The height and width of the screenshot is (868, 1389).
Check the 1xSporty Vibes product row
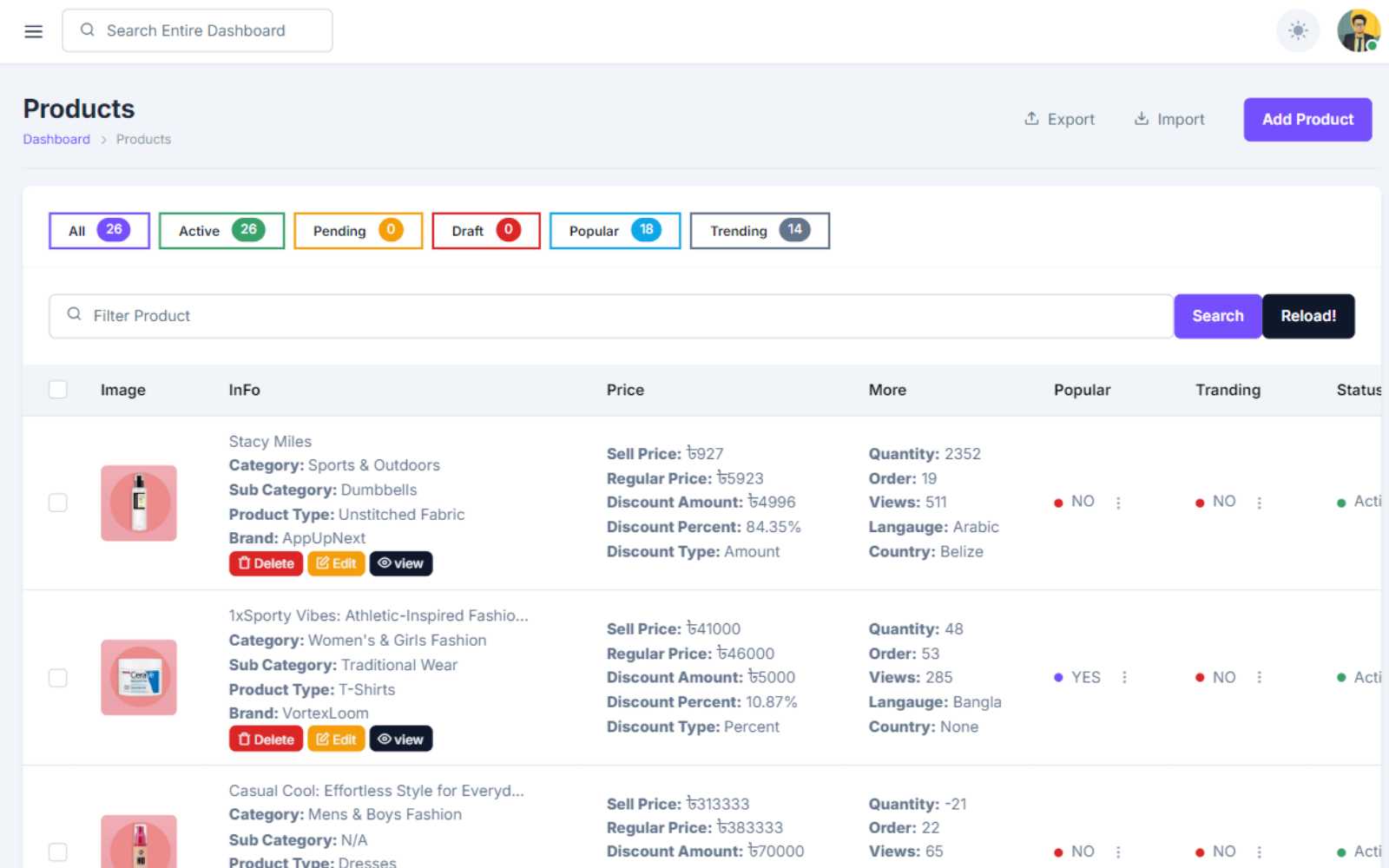[x=58, y=678]
